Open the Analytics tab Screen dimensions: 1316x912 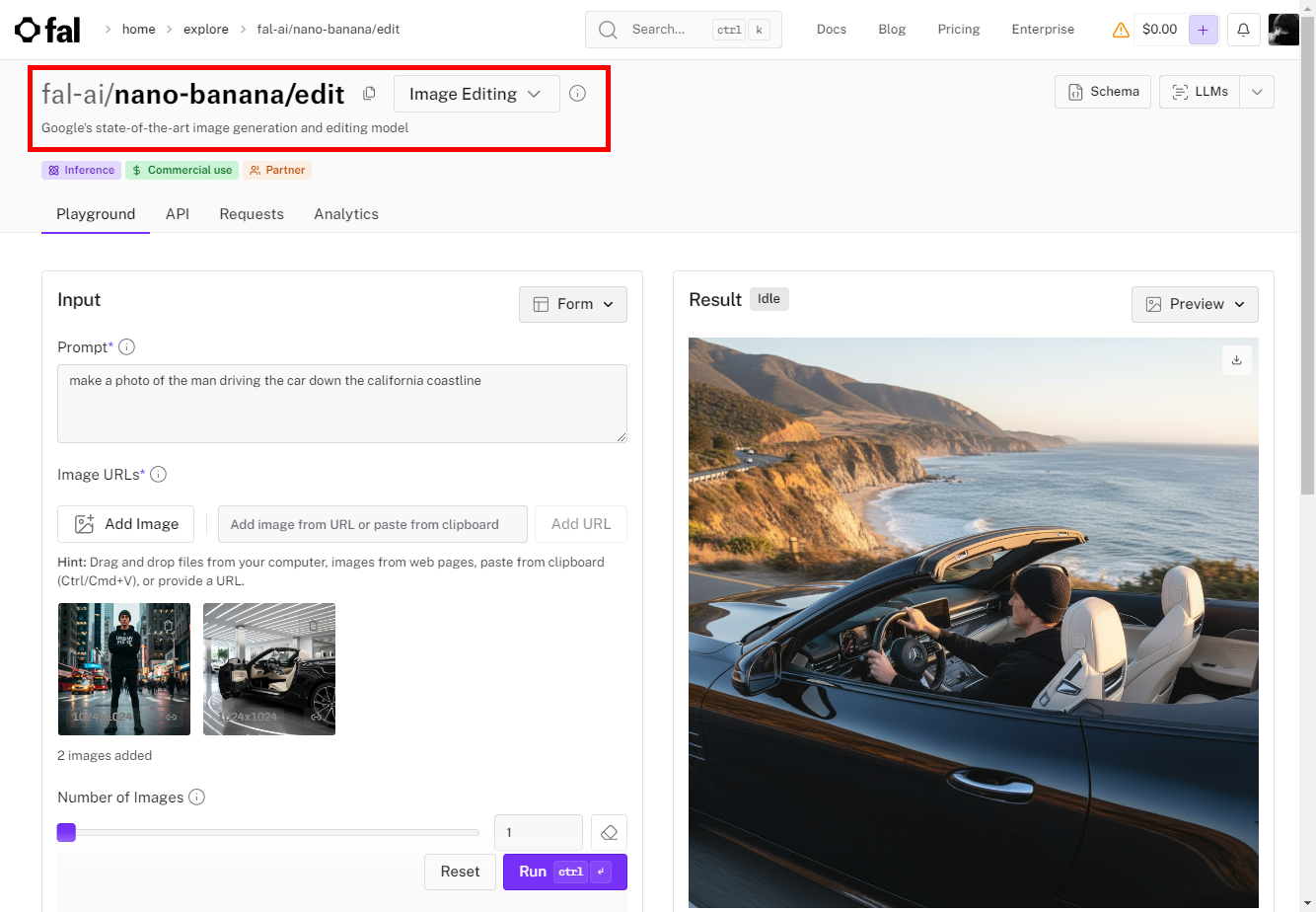coord(346,214)
